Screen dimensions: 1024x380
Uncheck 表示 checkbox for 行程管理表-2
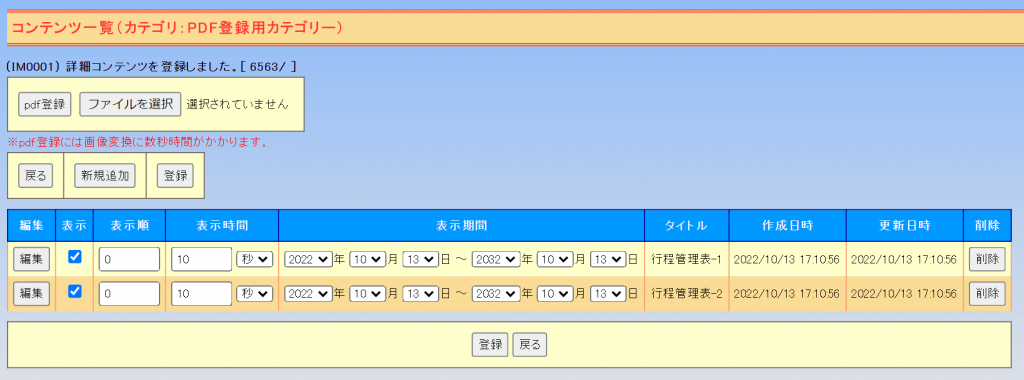[75, 292]
